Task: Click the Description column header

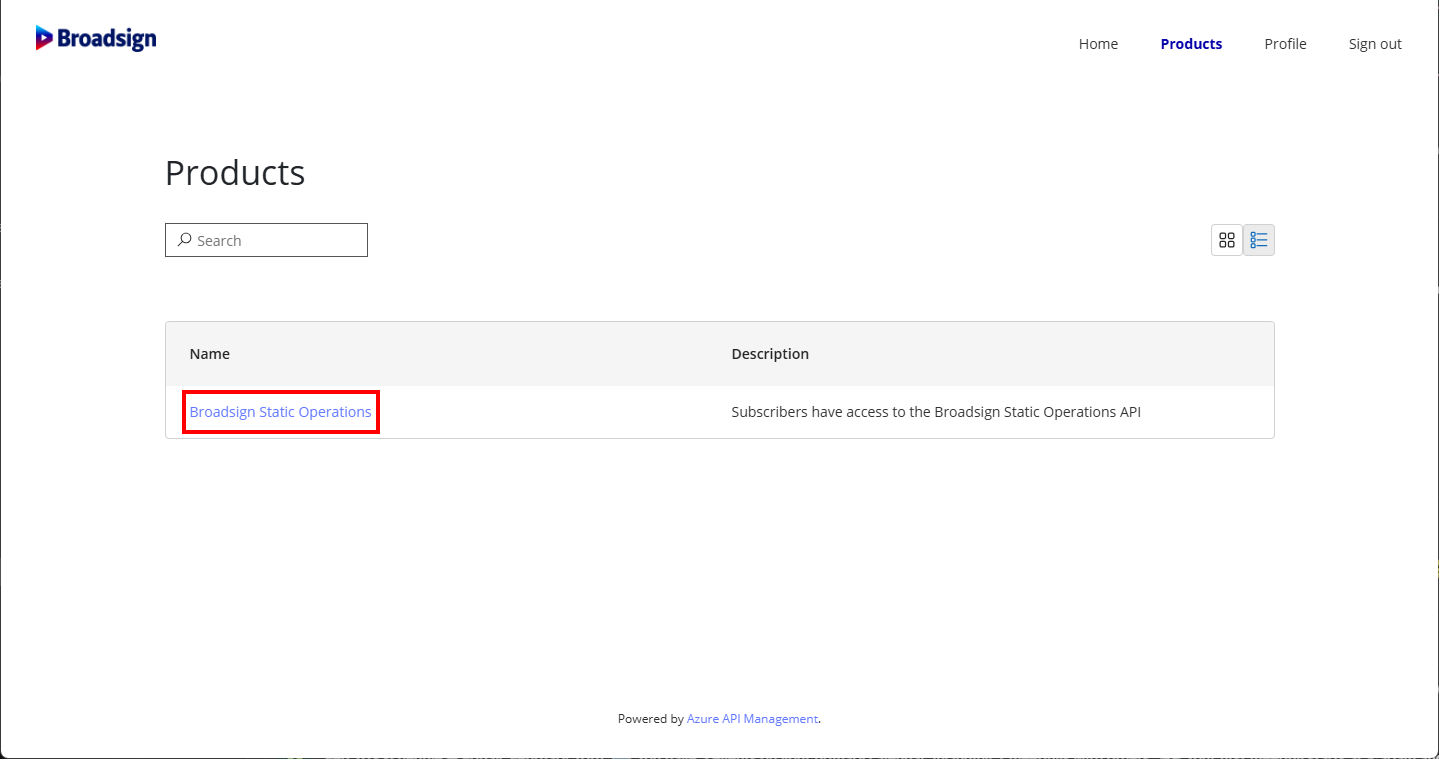Action: (x=770, y=354)
